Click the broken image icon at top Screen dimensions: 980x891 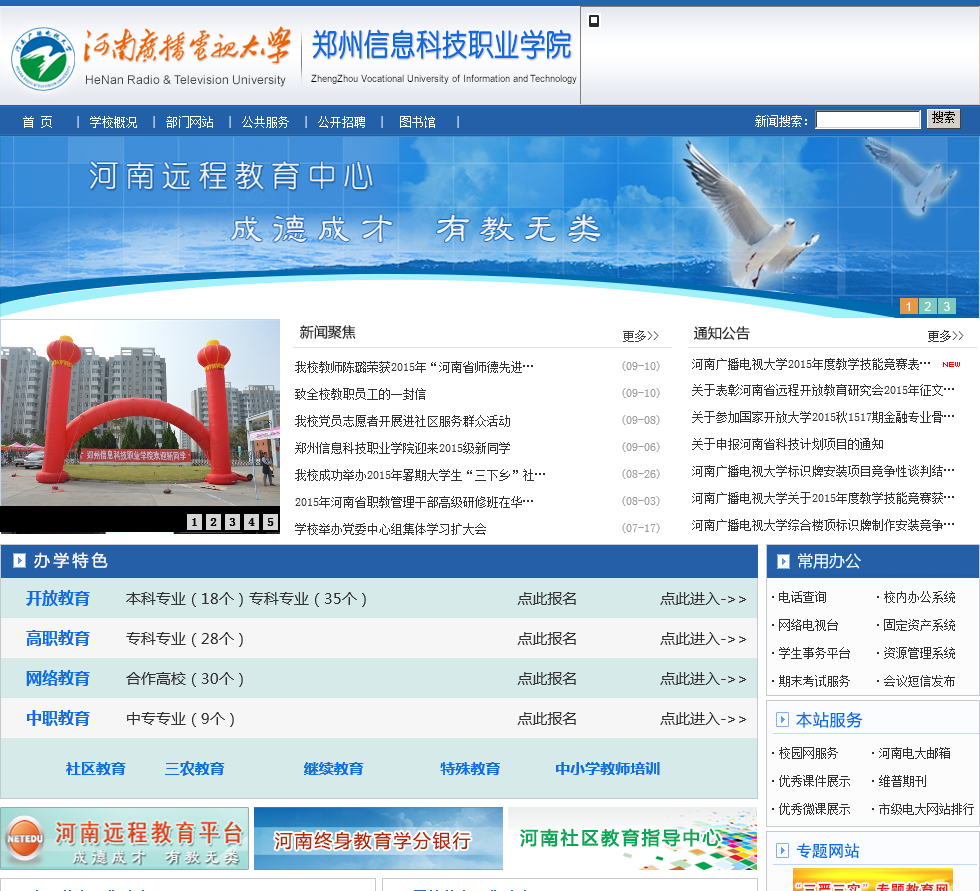point(594,21)
